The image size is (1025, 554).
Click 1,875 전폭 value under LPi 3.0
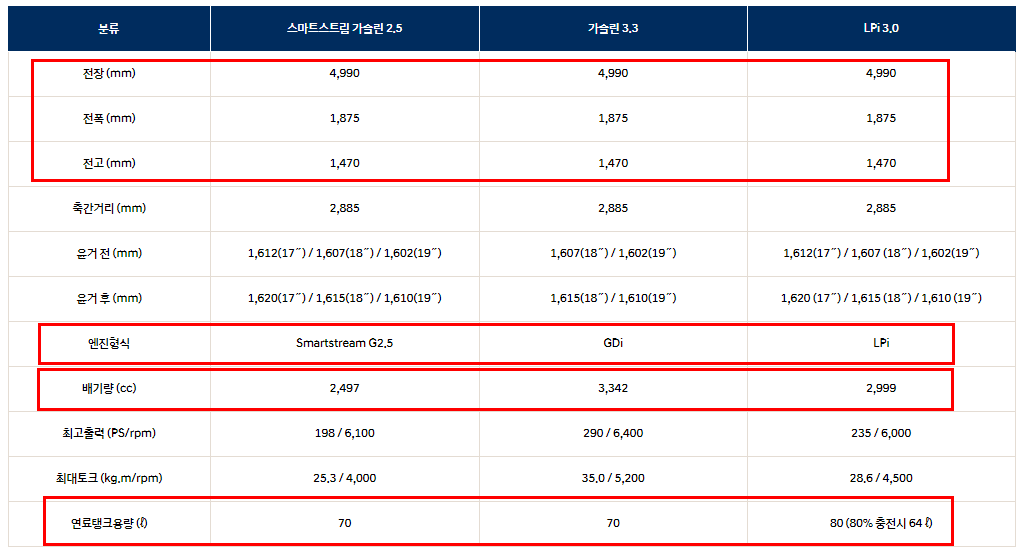point(881,118)
